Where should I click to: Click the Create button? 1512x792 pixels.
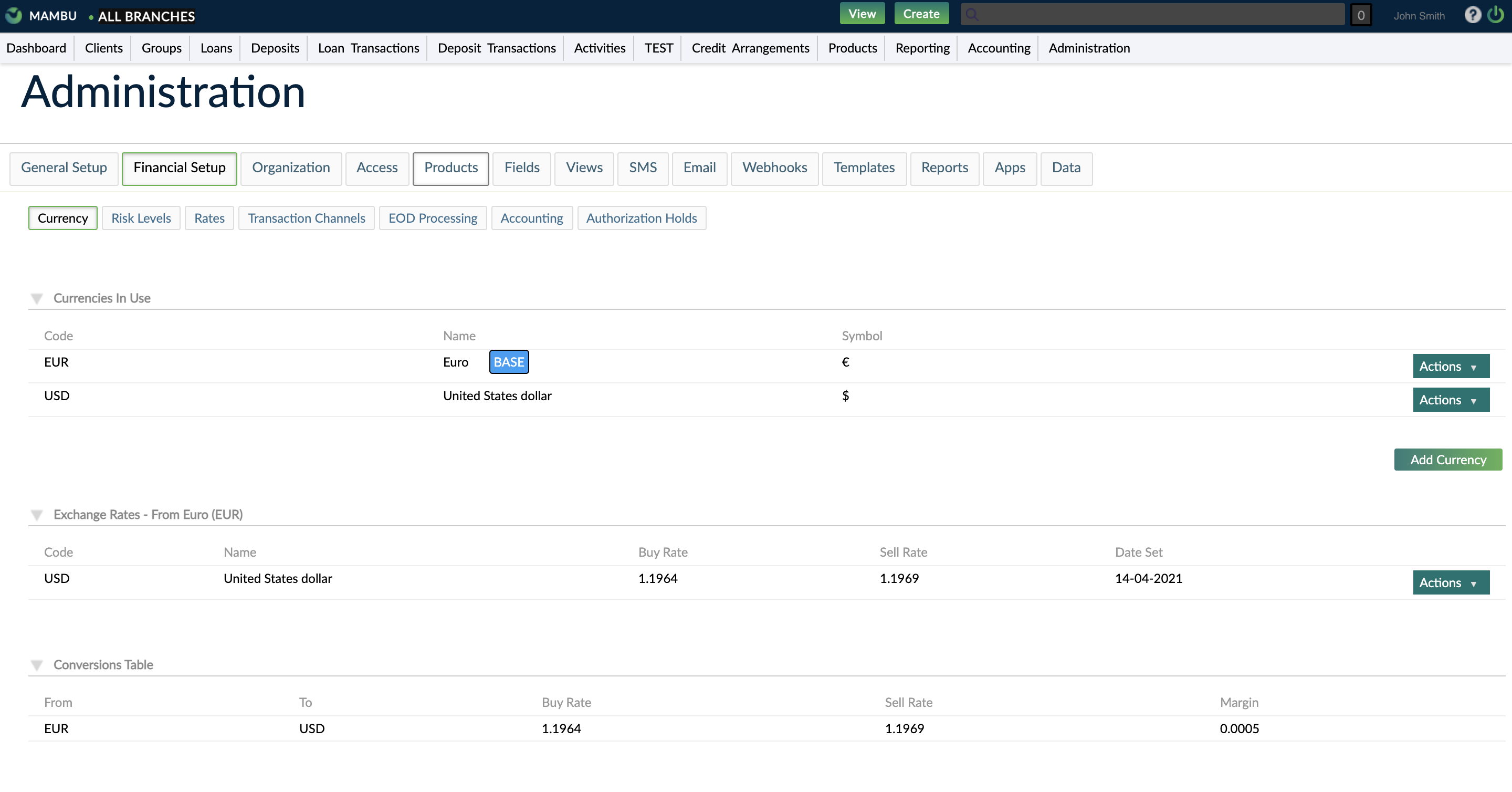921,13
